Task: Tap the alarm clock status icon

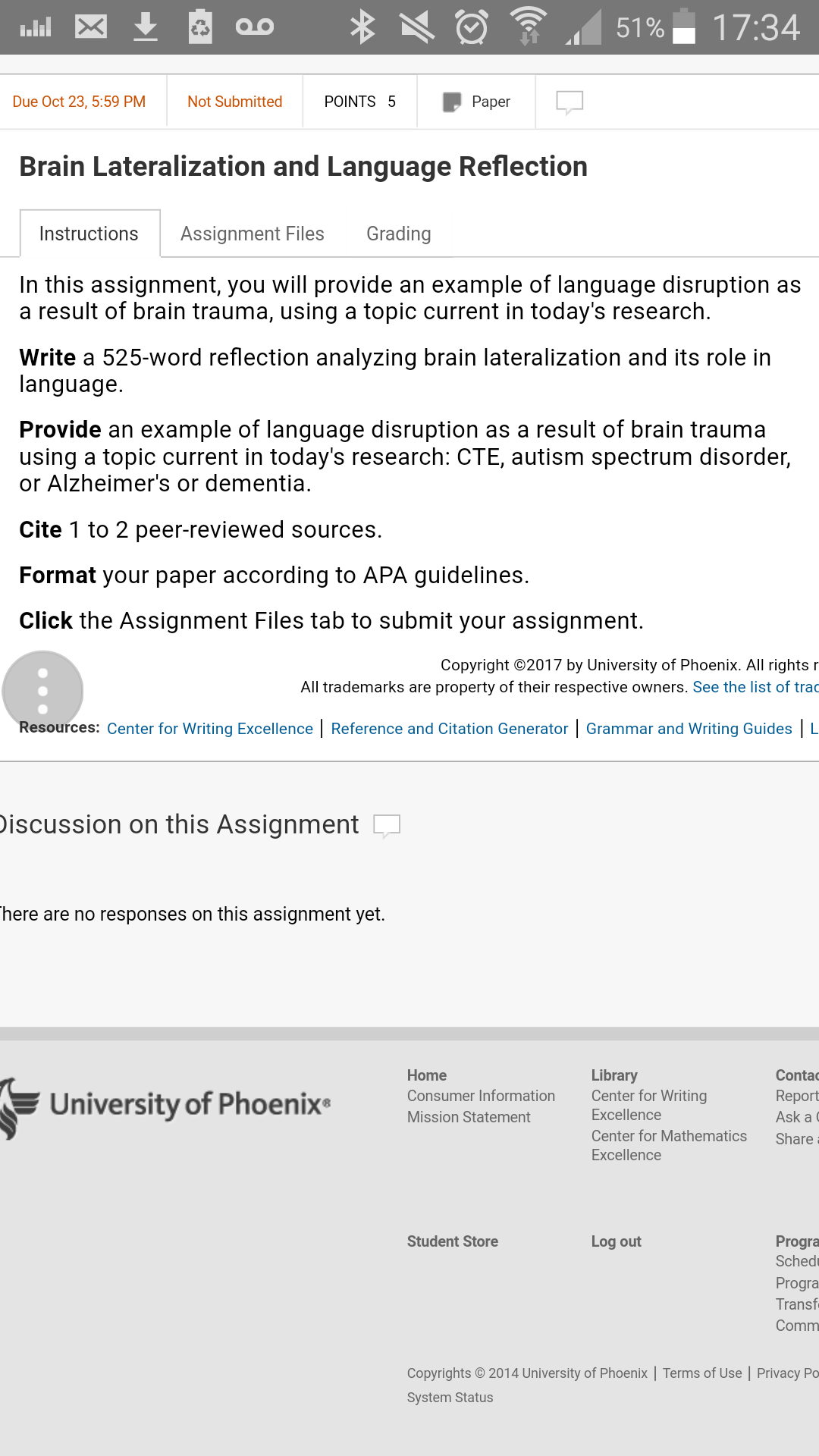Action: tap(472, 27)
